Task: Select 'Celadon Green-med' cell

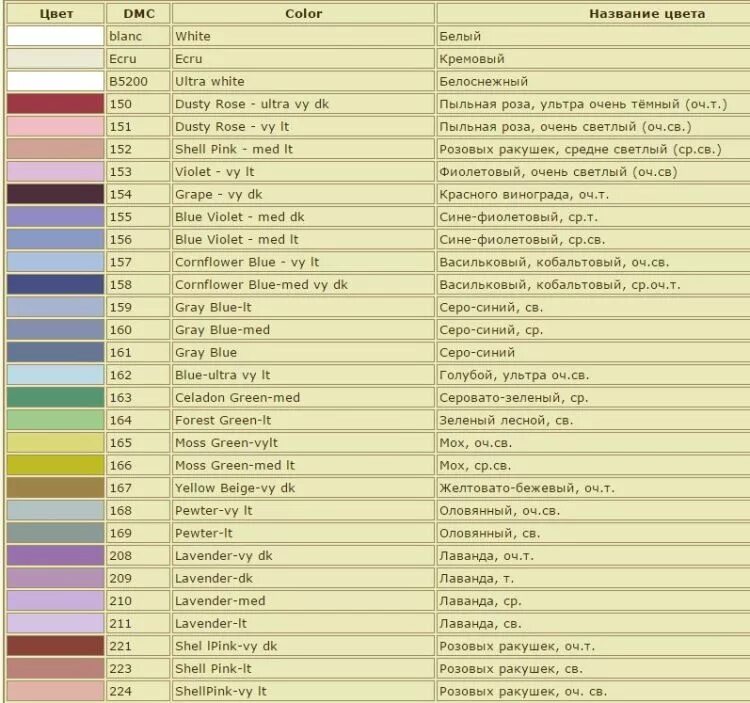Action: click(303, 397)
